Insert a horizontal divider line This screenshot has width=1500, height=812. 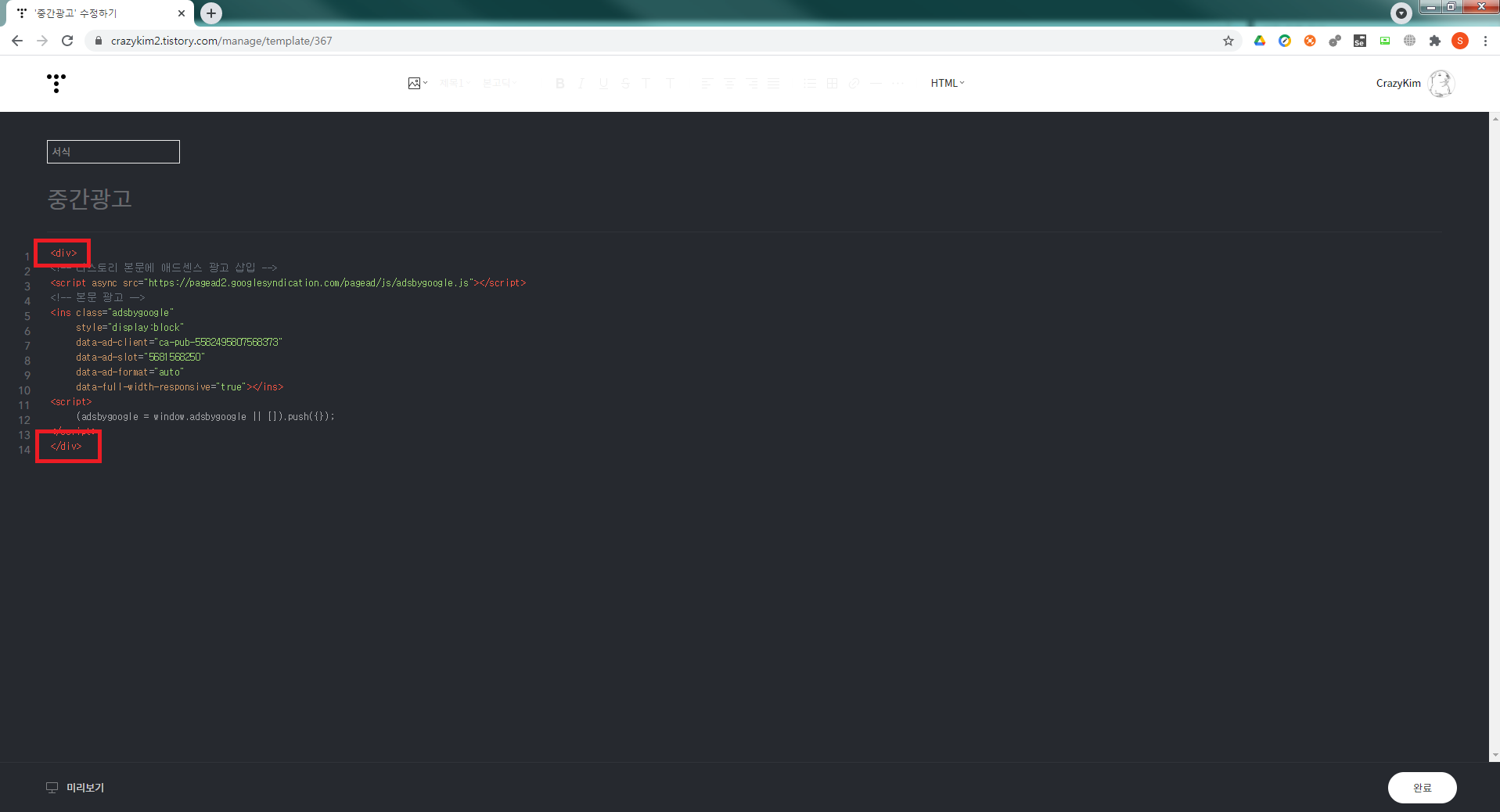click(x=876, y=83)
